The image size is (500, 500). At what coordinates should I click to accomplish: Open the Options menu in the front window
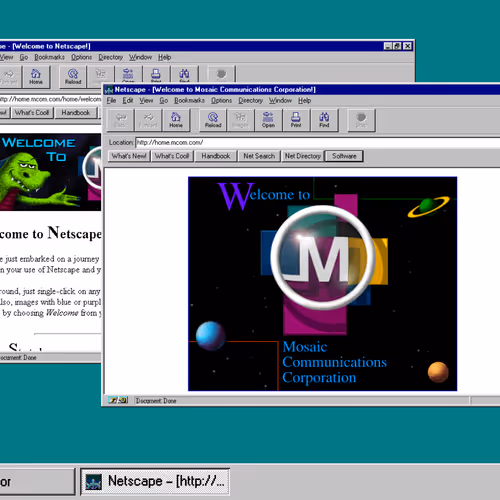[221, 100]
